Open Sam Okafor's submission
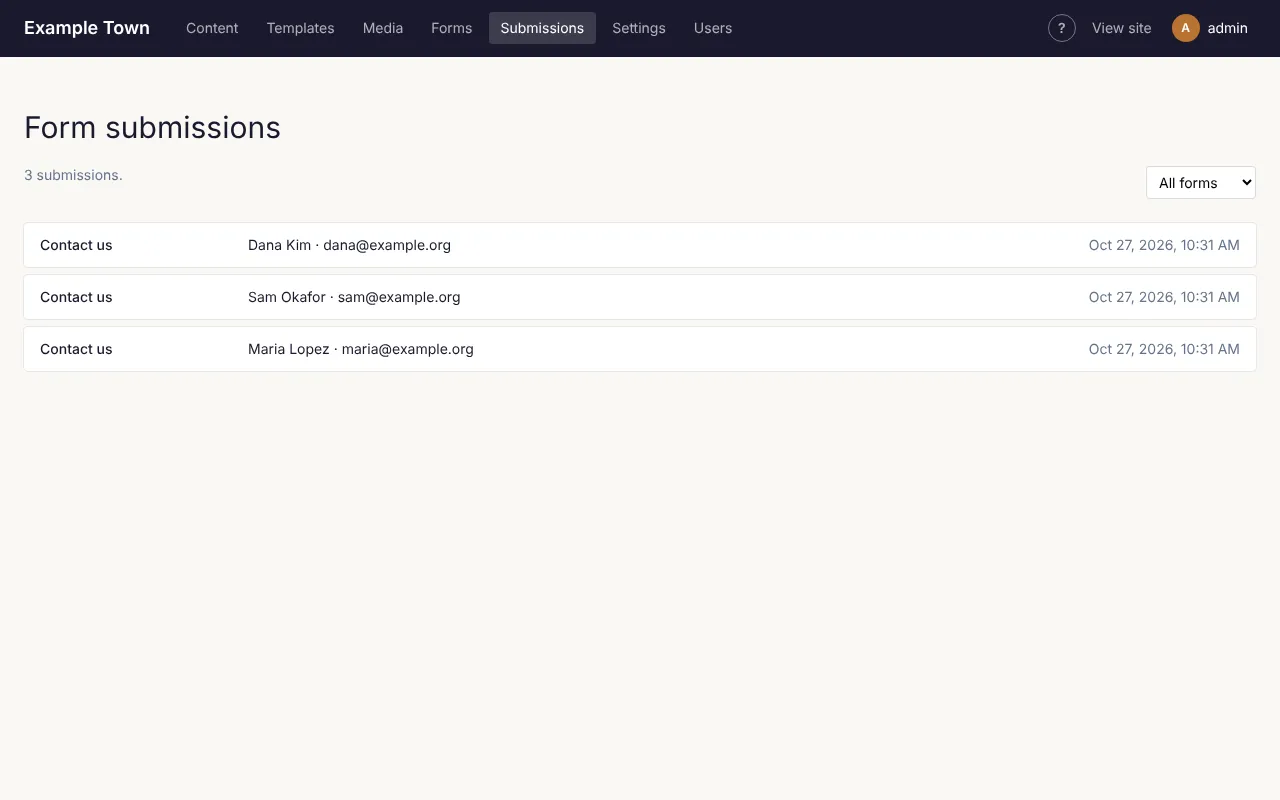This screenshot has width=1280, height=800. coord(640,297)
